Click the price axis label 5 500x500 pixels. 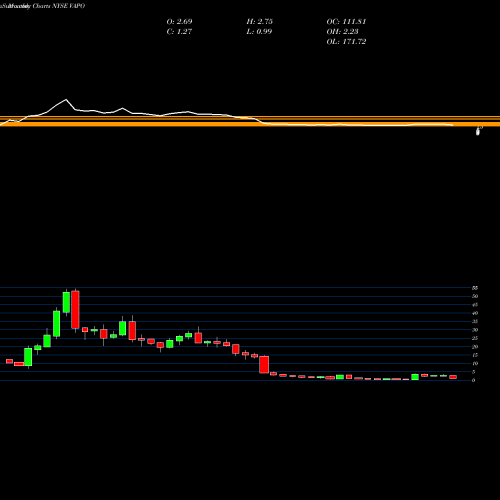(473, 372)
